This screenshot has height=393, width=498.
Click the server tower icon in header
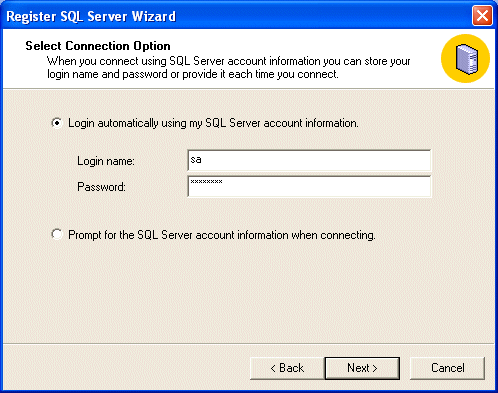coord(467,59)
